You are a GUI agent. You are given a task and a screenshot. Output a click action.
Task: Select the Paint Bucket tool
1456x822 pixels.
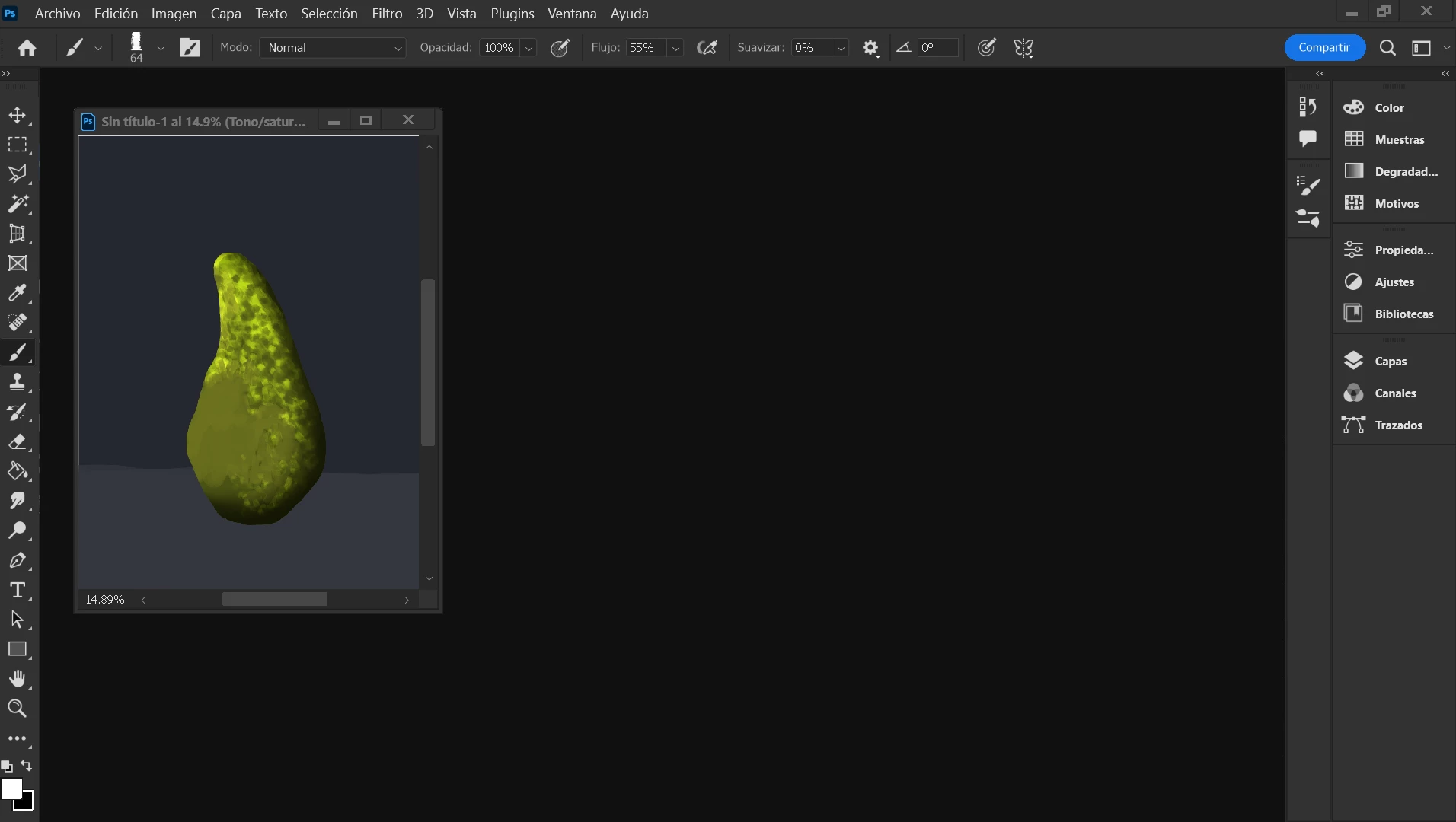click(17, 471)
